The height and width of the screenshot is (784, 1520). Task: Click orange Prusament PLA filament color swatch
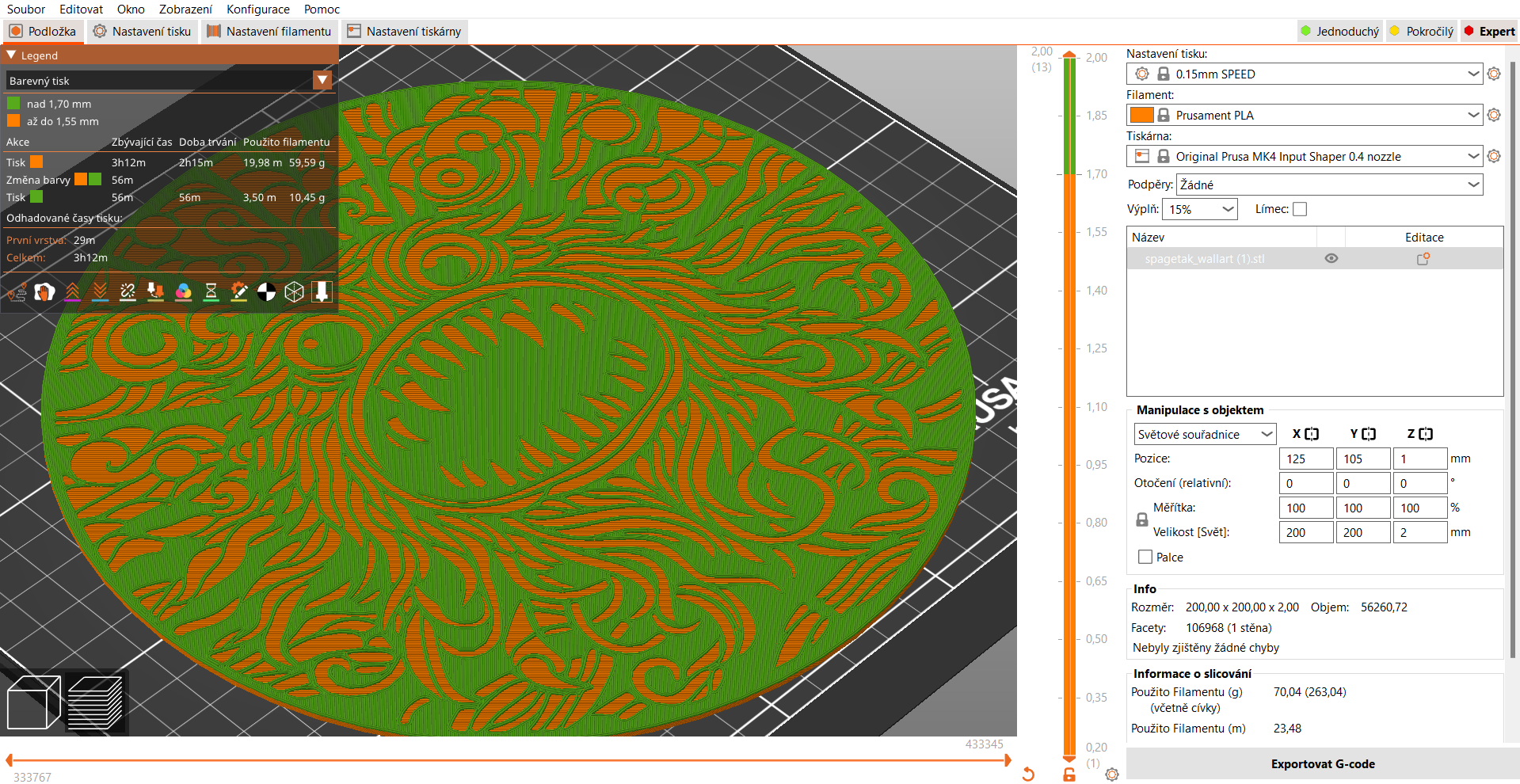point(1141,115)
